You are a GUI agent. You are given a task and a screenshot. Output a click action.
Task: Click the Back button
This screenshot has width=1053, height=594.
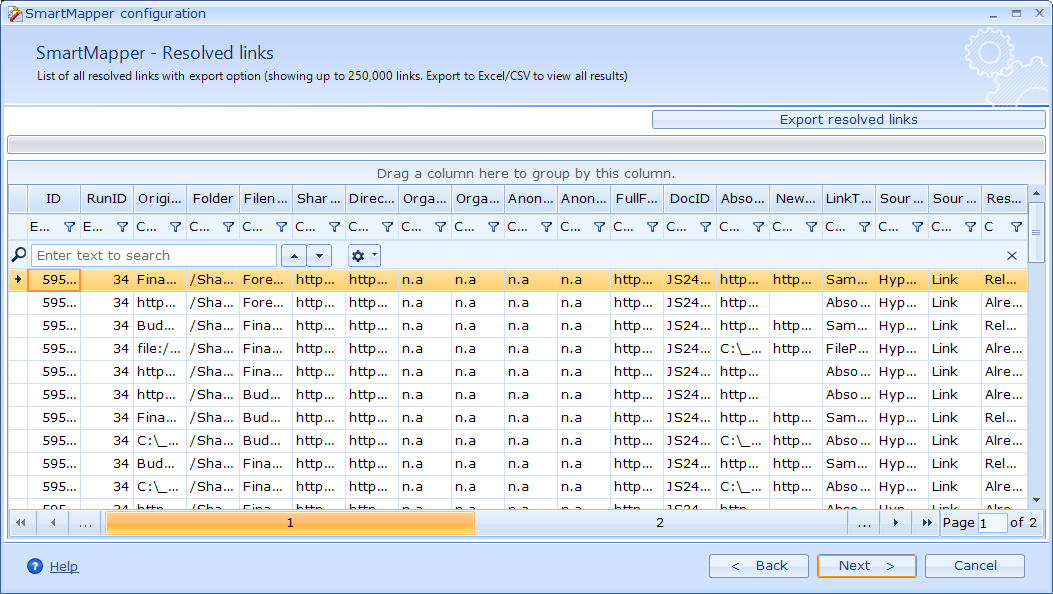pyautogui.click(x=759, y=566)
